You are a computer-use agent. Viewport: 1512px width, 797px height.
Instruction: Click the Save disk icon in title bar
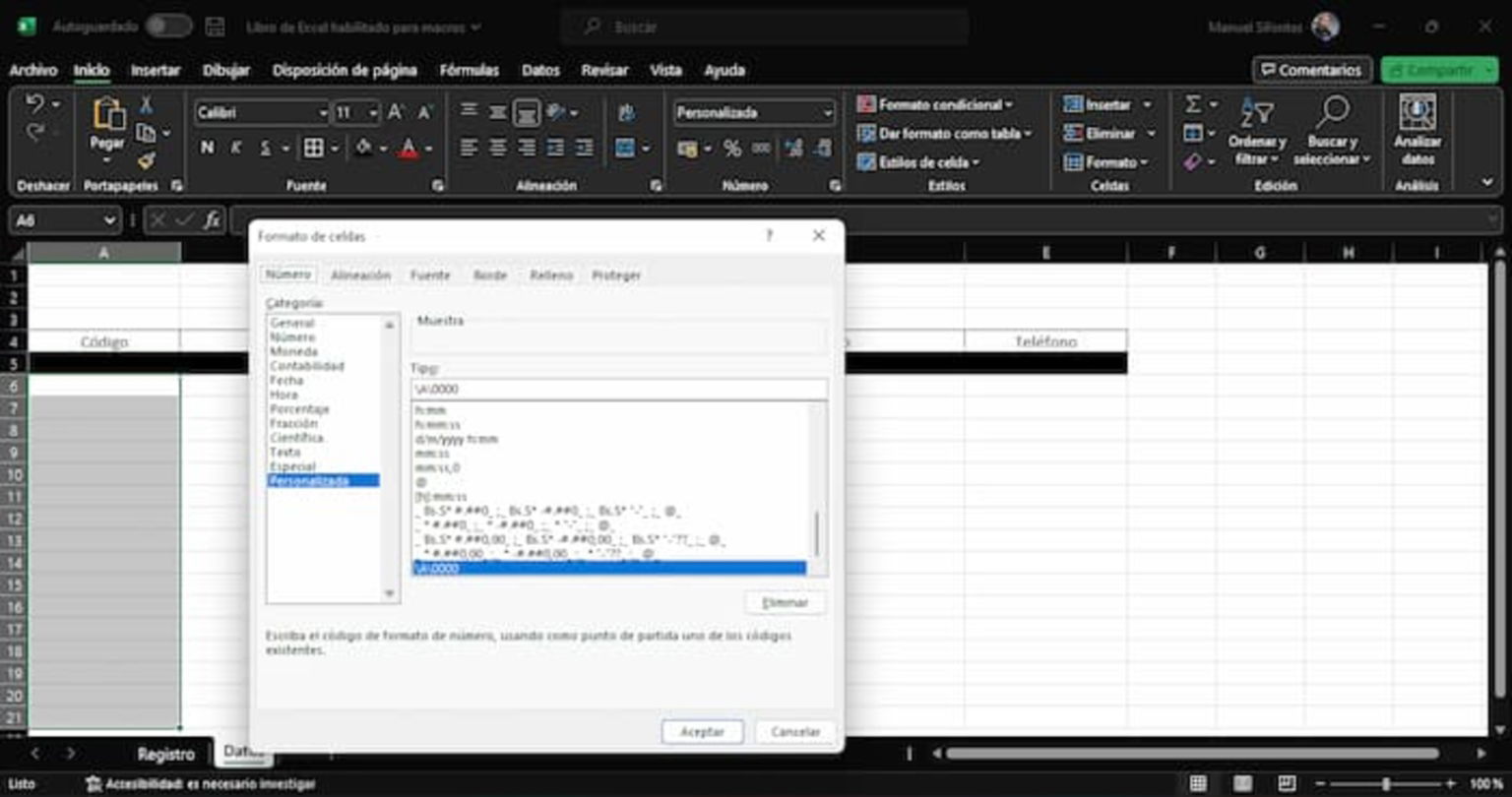click(x=214, y=28)
